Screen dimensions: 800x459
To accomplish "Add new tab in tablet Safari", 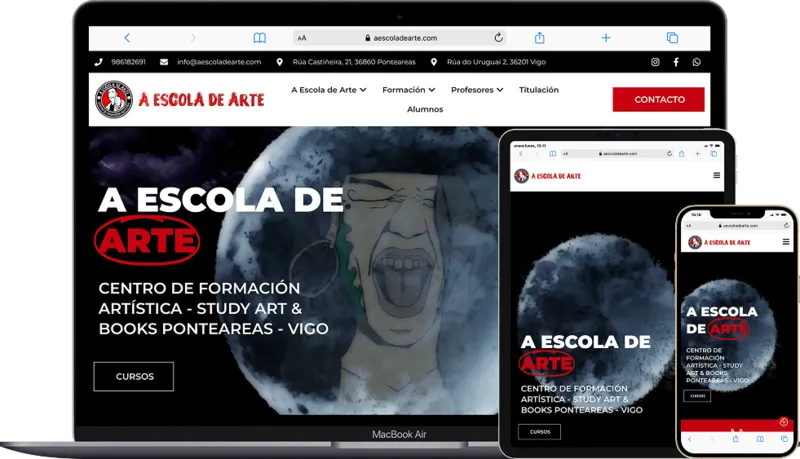I will pos(697,154).
